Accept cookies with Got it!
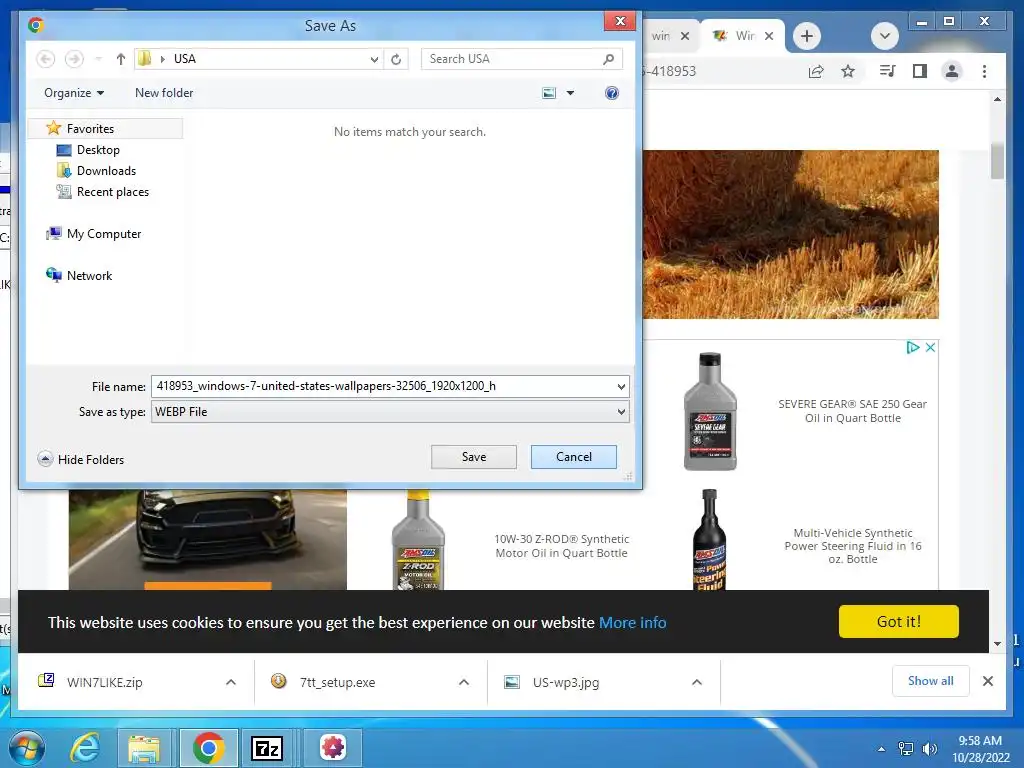The height and width of the screenshot is (768, 1024). tap(899, 621)
